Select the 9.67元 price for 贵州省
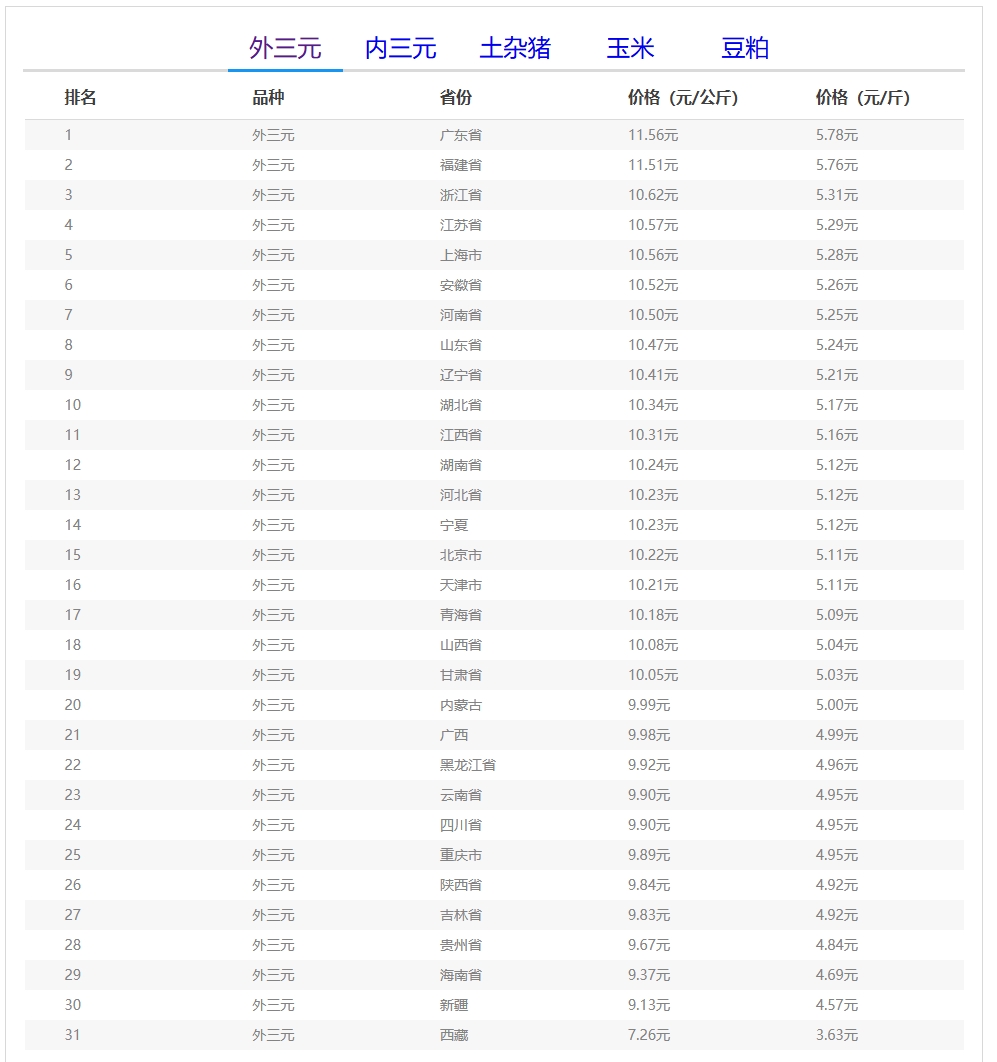The height and width of the screenshot is (1062, 997). pyautogui.click(x=649, y=945)
